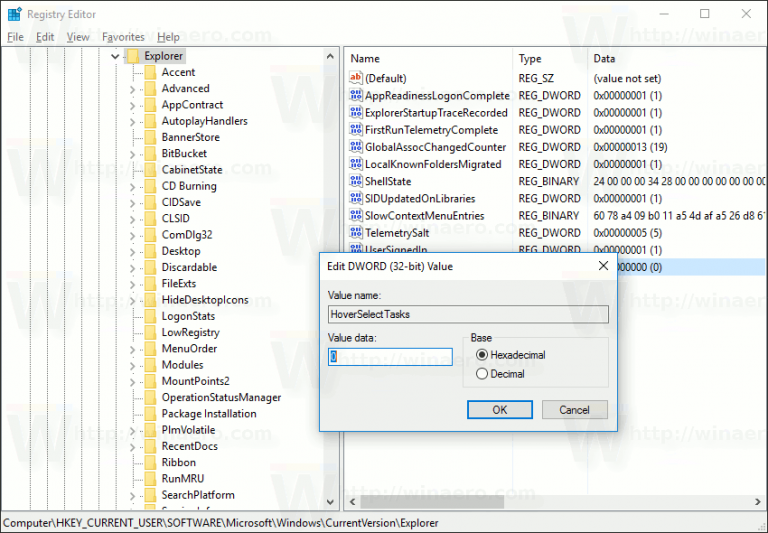Select the TelemetrySalt DWORD icon

point(356,232)
